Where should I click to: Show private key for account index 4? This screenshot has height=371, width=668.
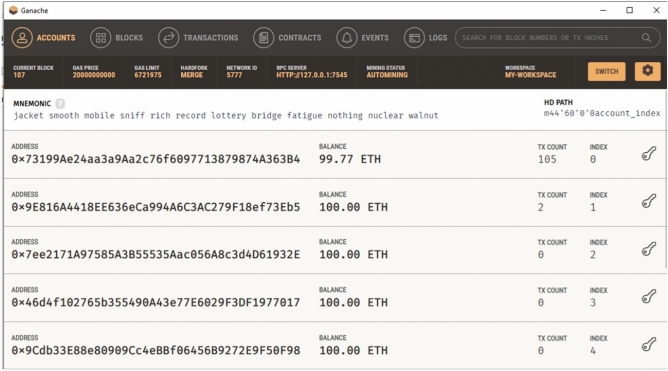click(649, 345)
